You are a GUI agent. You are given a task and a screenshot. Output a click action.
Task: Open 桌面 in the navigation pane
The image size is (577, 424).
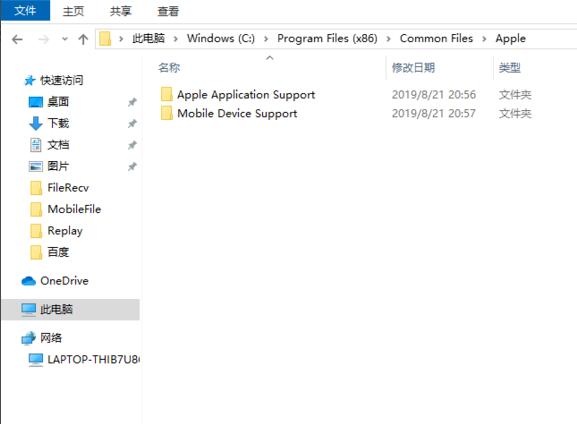pos(58,102)
